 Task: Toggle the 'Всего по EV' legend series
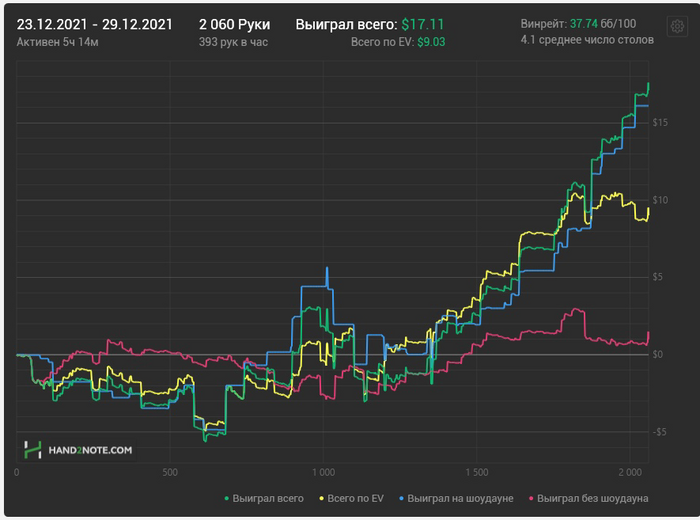pos(351,498)
